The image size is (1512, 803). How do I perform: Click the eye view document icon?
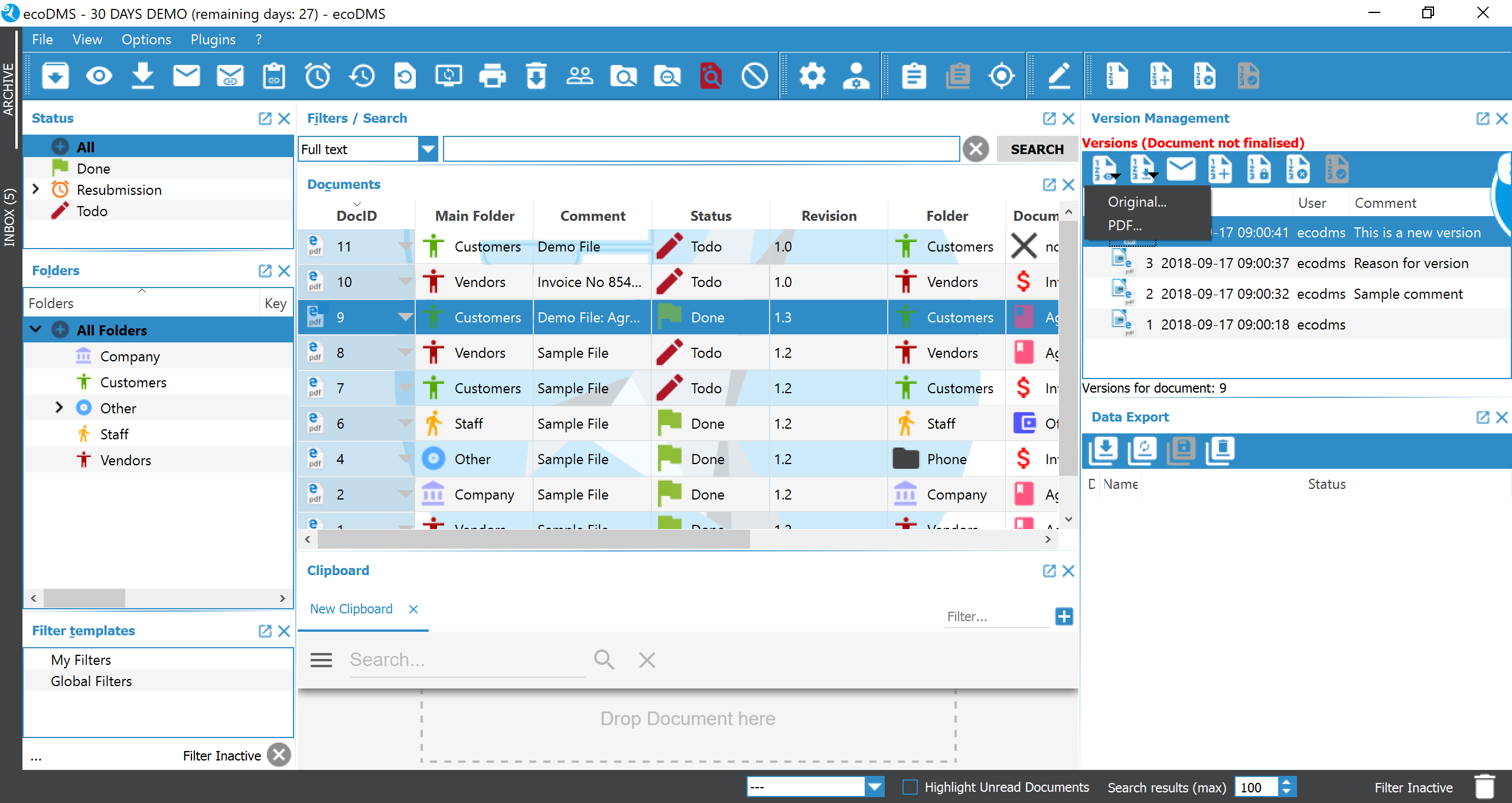point(99,76)
